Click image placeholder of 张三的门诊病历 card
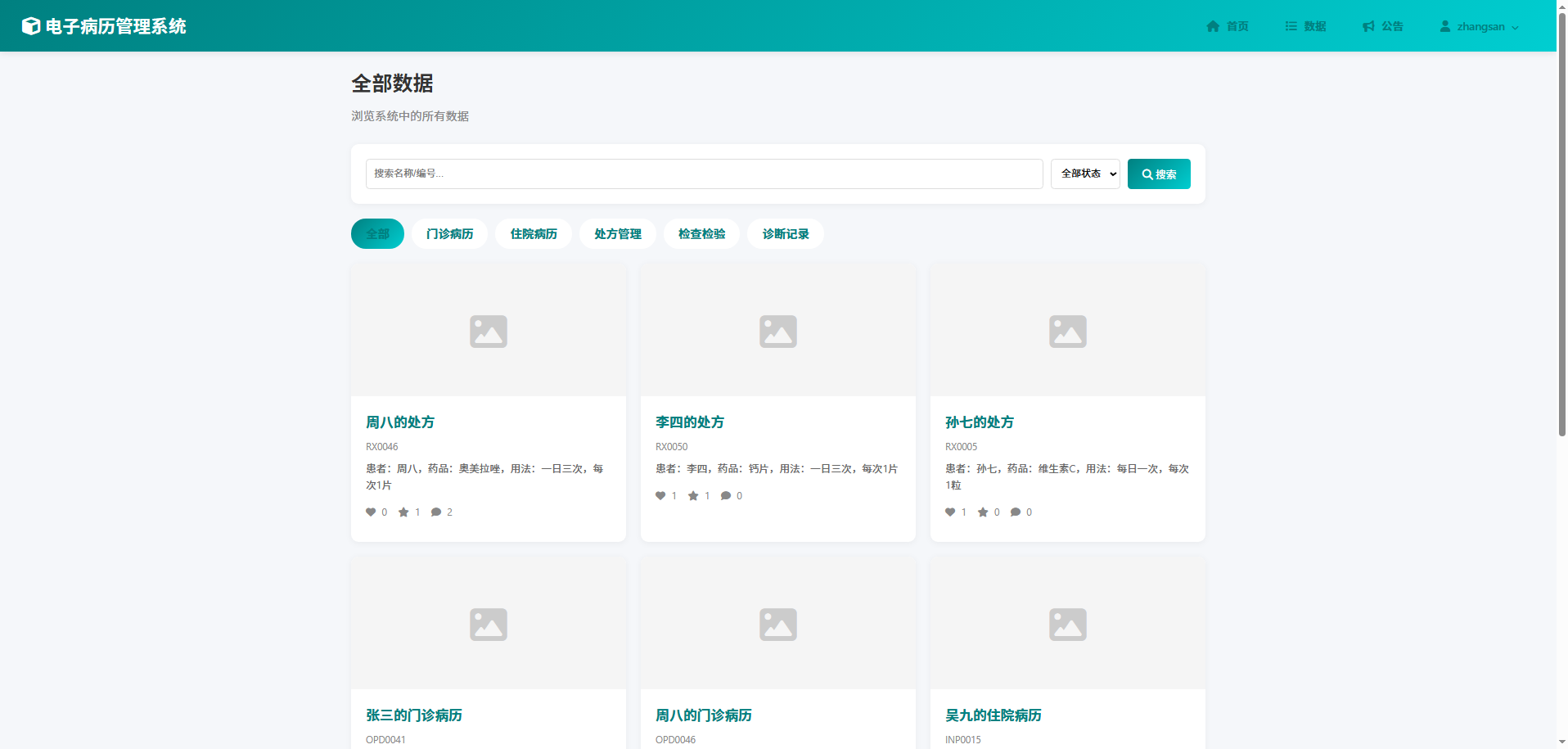This screenshot has width=1568, height=749. coord(489,624)
